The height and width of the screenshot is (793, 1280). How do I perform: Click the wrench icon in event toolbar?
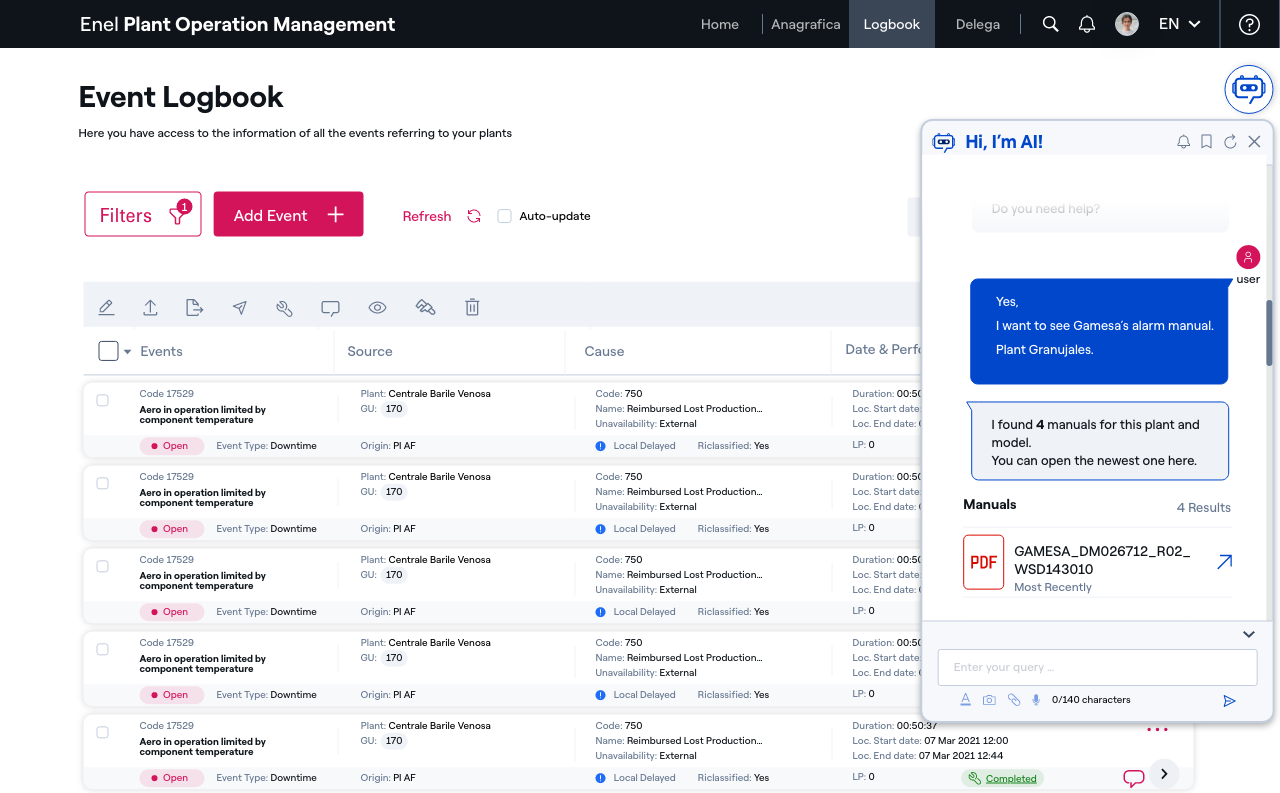tap(284, 308)
